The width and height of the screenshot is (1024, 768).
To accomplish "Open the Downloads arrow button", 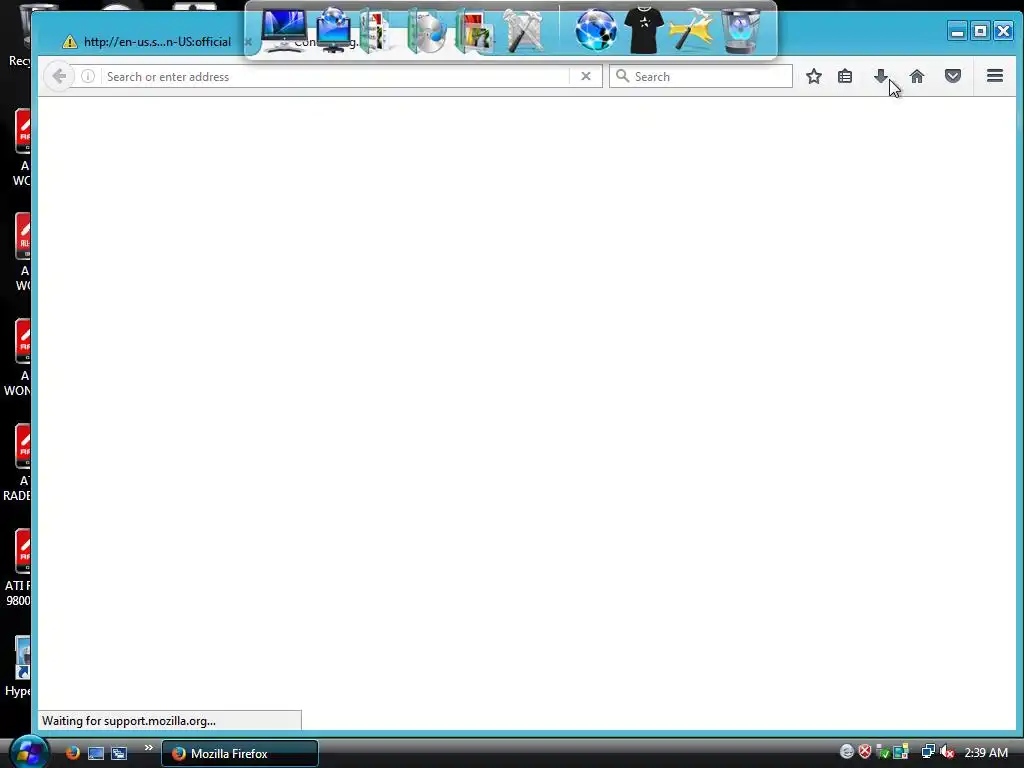I will (x=881, y=76).
